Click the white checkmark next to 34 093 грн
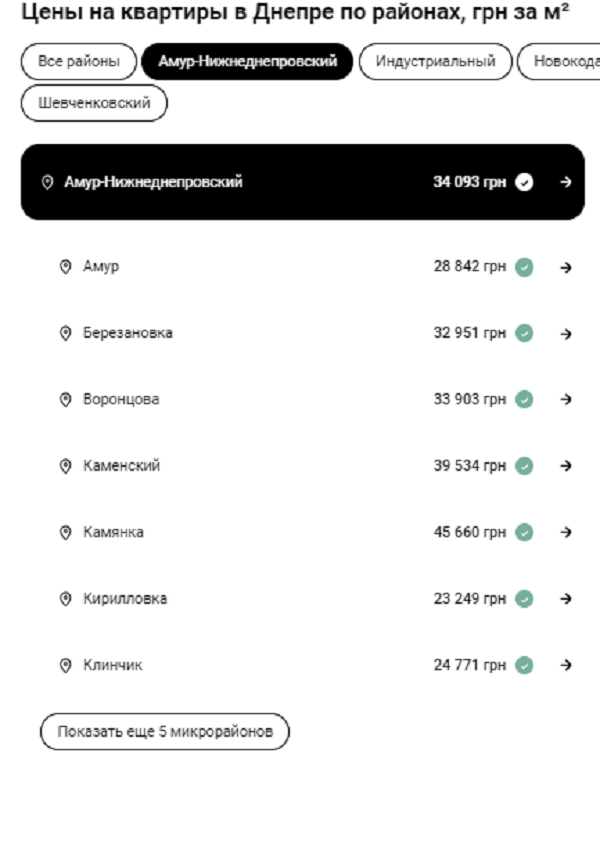The width and height of the screenshot is (600, 846). click(524, 182)
